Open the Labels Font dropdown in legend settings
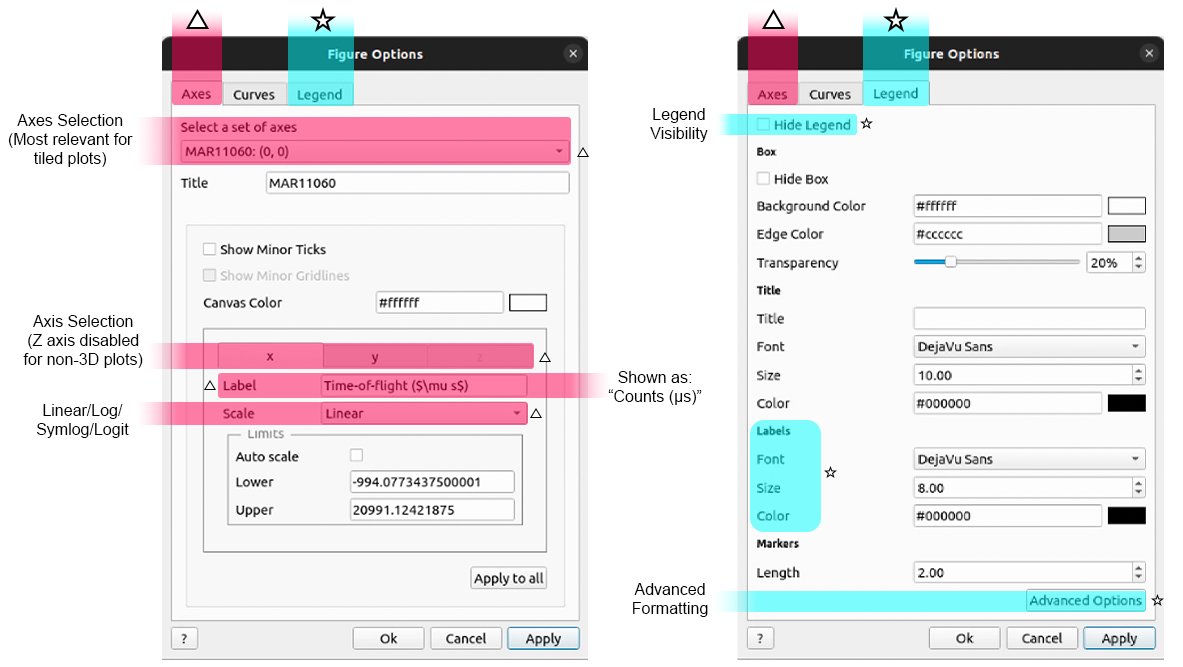The height and width of the screenshot is (667, 1183). tap(1029, 460)
